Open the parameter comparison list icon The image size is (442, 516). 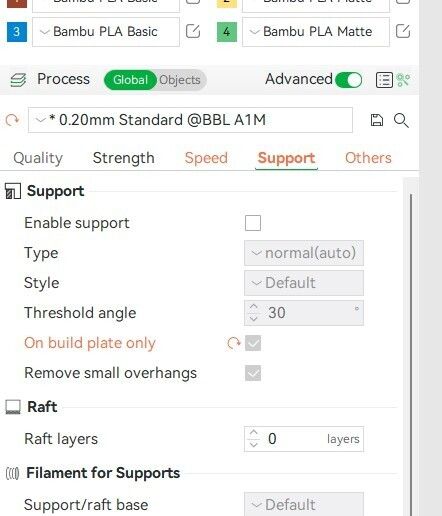[384, 80]
